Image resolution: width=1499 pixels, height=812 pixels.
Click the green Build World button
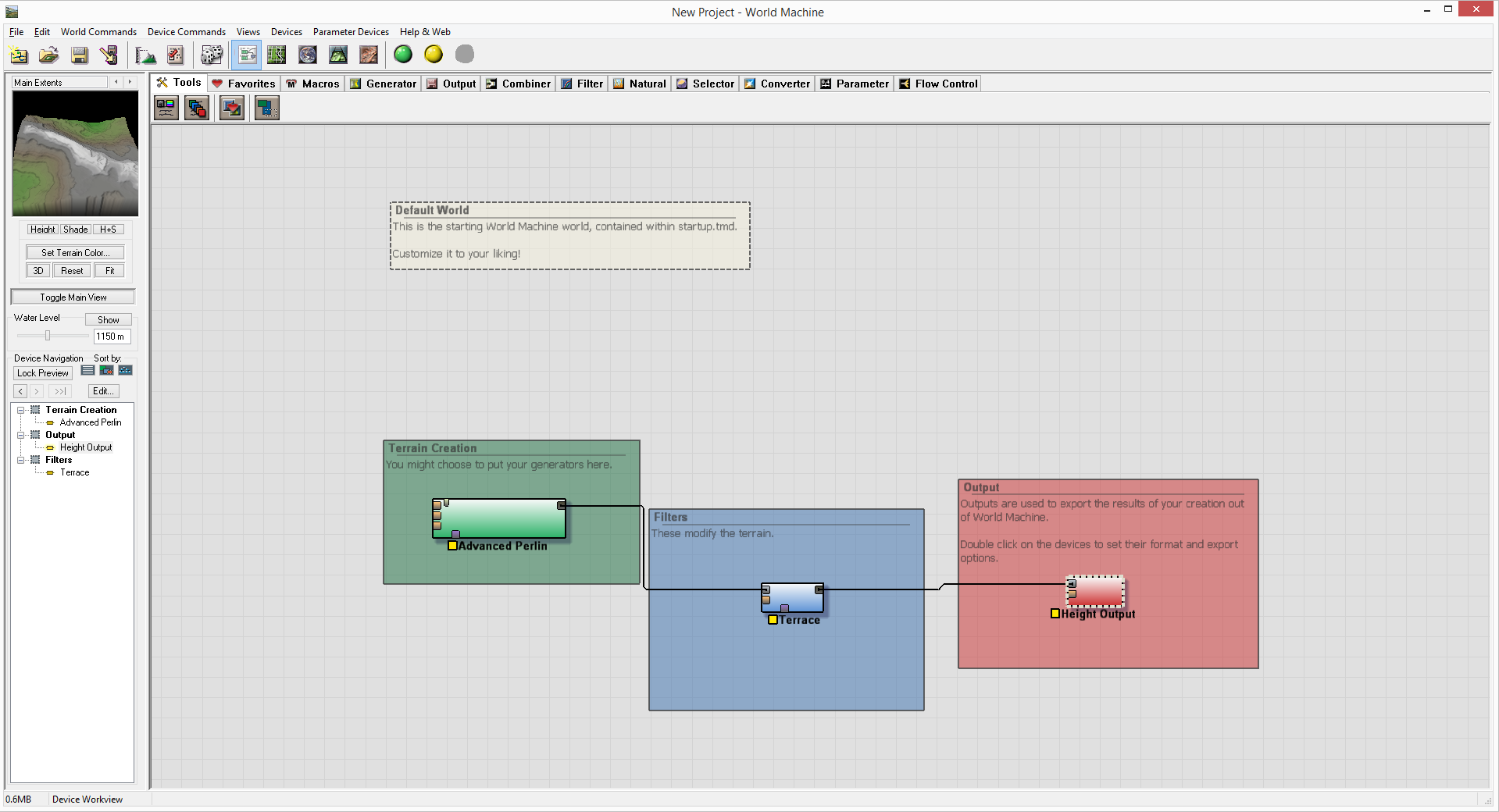(x=403, y=55)
